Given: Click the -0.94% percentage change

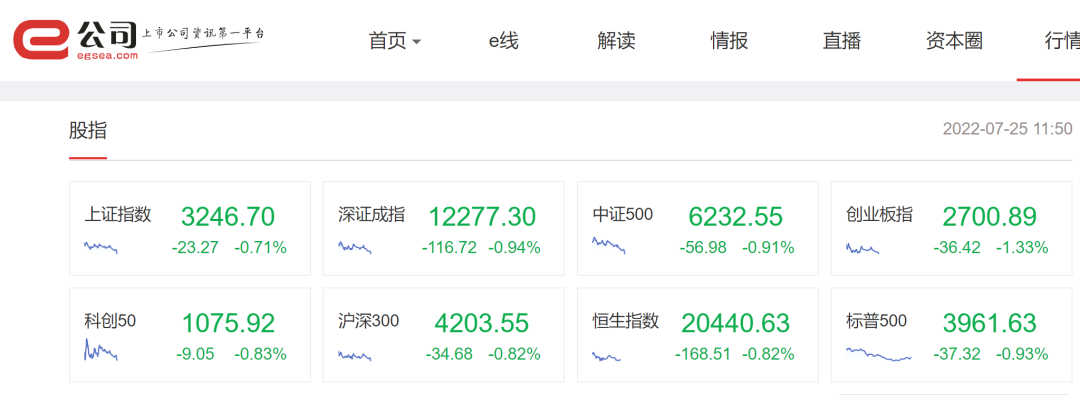Looking at the screenshot, I should 515,247.
